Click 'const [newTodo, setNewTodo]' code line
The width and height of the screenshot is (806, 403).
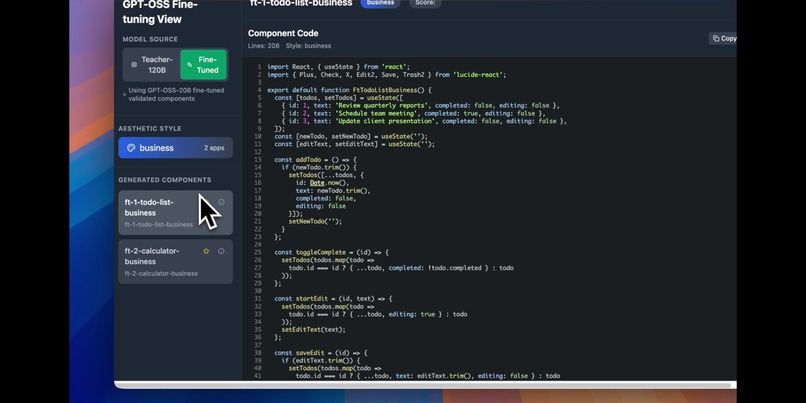351,137
